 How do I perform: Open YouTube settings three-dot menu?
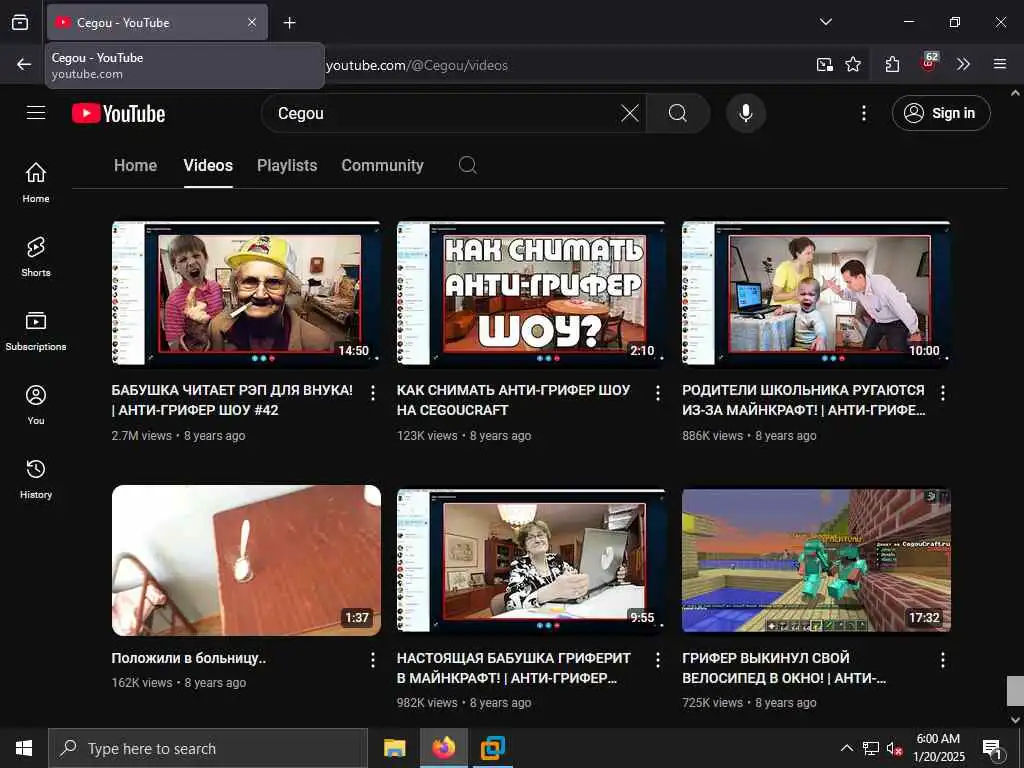click(x=864, y=113)
